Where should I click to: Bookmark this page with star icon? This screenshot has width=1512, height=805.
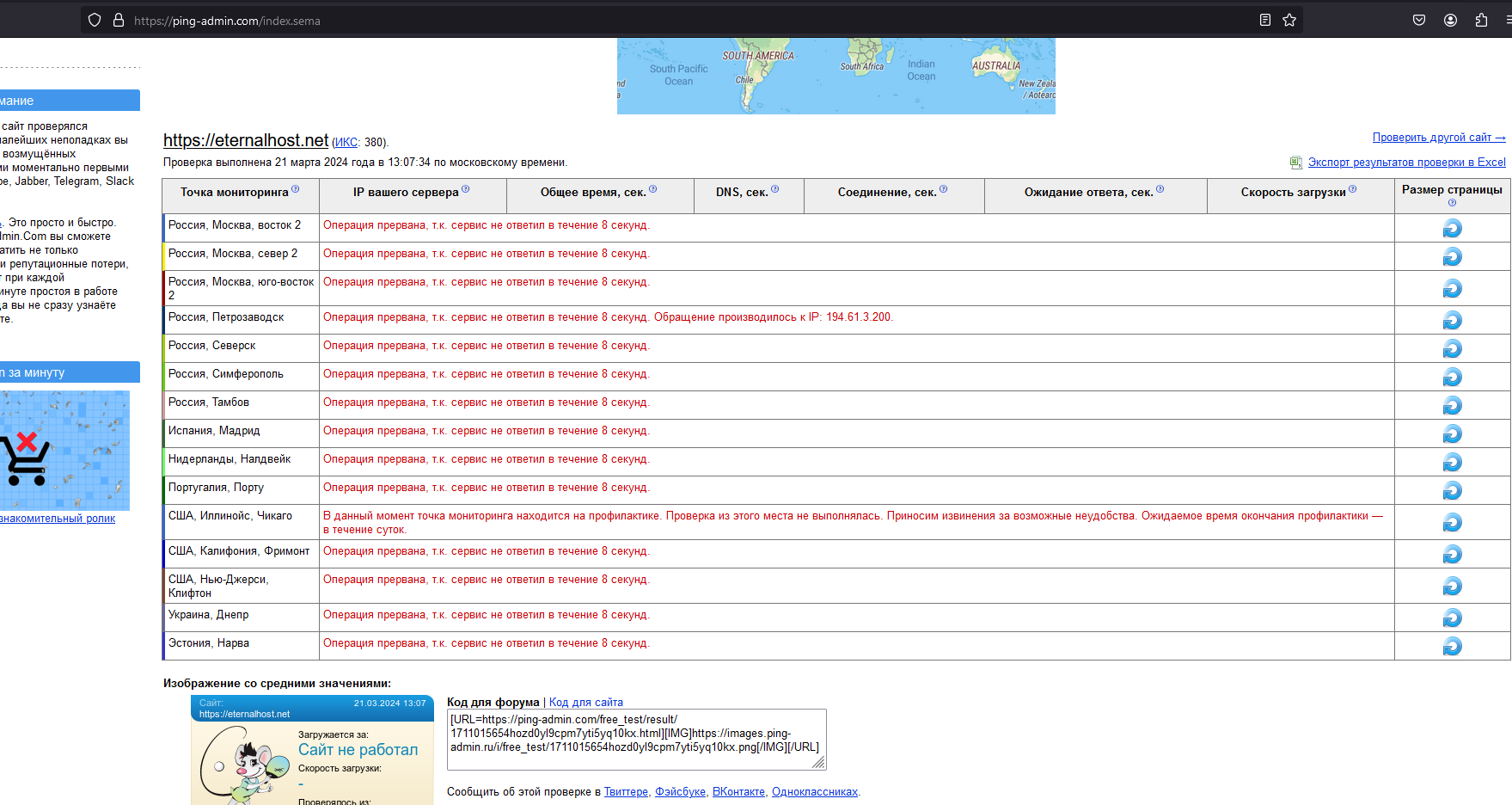1289,21
